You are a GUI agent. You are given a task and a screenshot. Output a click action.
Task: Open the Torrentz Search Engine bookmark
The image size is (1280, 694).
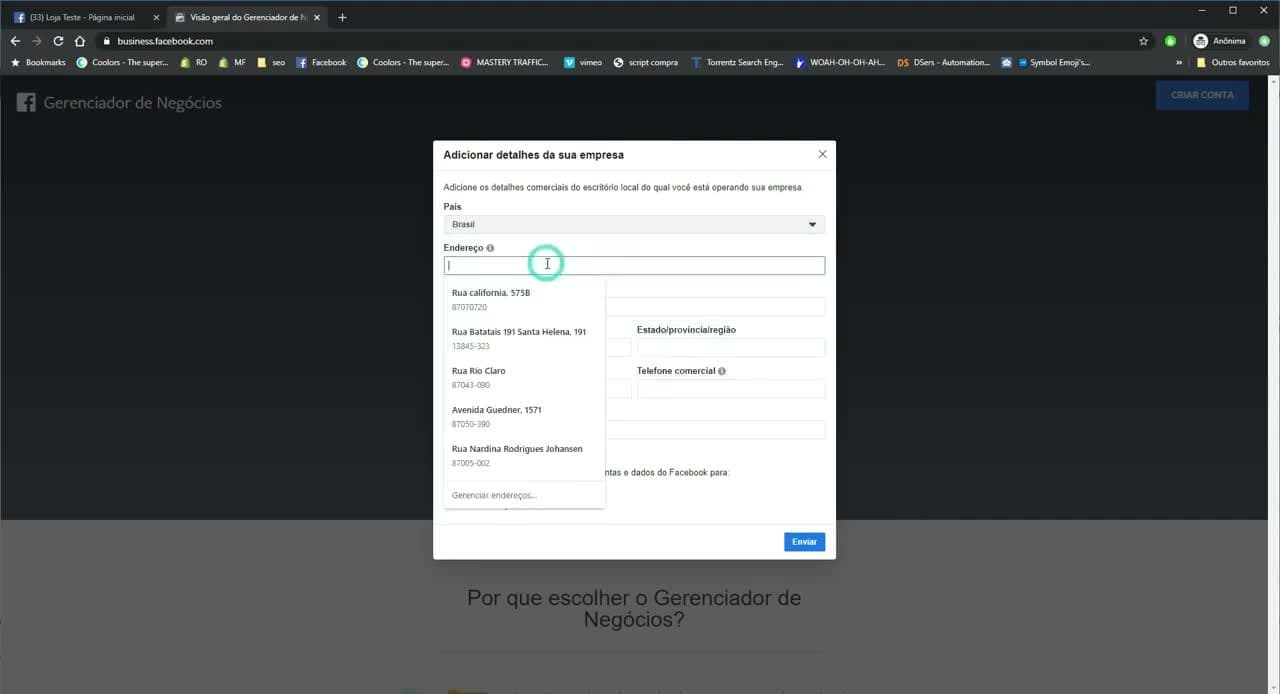(738, 62)
